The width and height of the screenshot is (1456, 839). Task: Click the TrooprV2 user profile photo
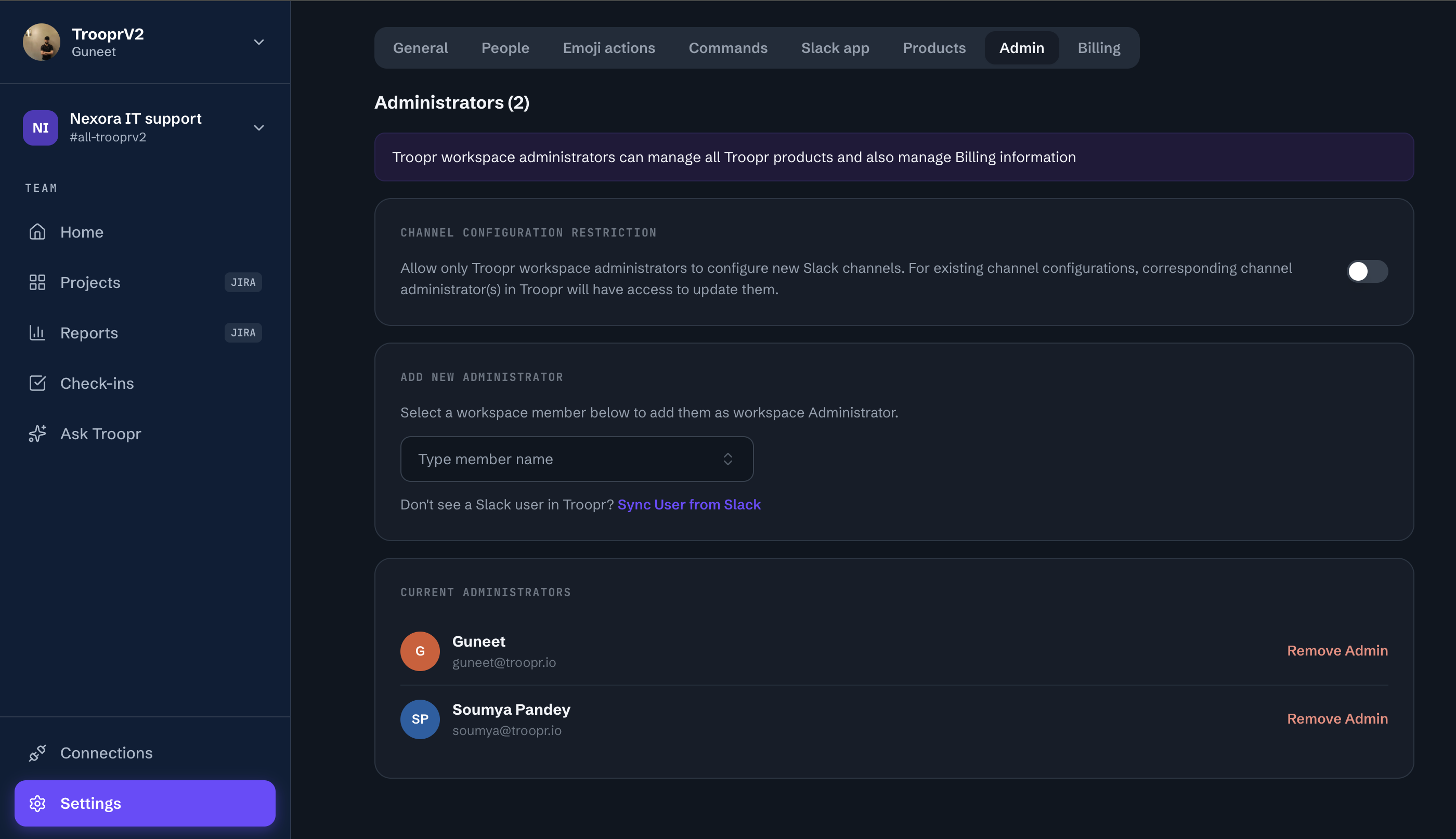click(x=42, y=42)
